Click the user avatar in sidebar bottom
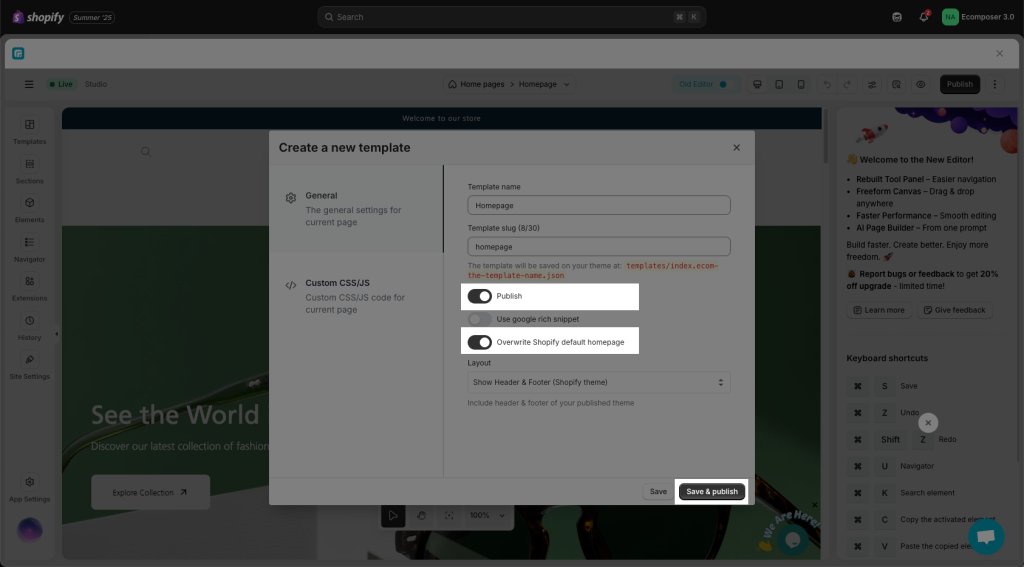Image resolution: width=1024 pixels, height=567 pixels. pyautogui.click(x=29, y=530)
